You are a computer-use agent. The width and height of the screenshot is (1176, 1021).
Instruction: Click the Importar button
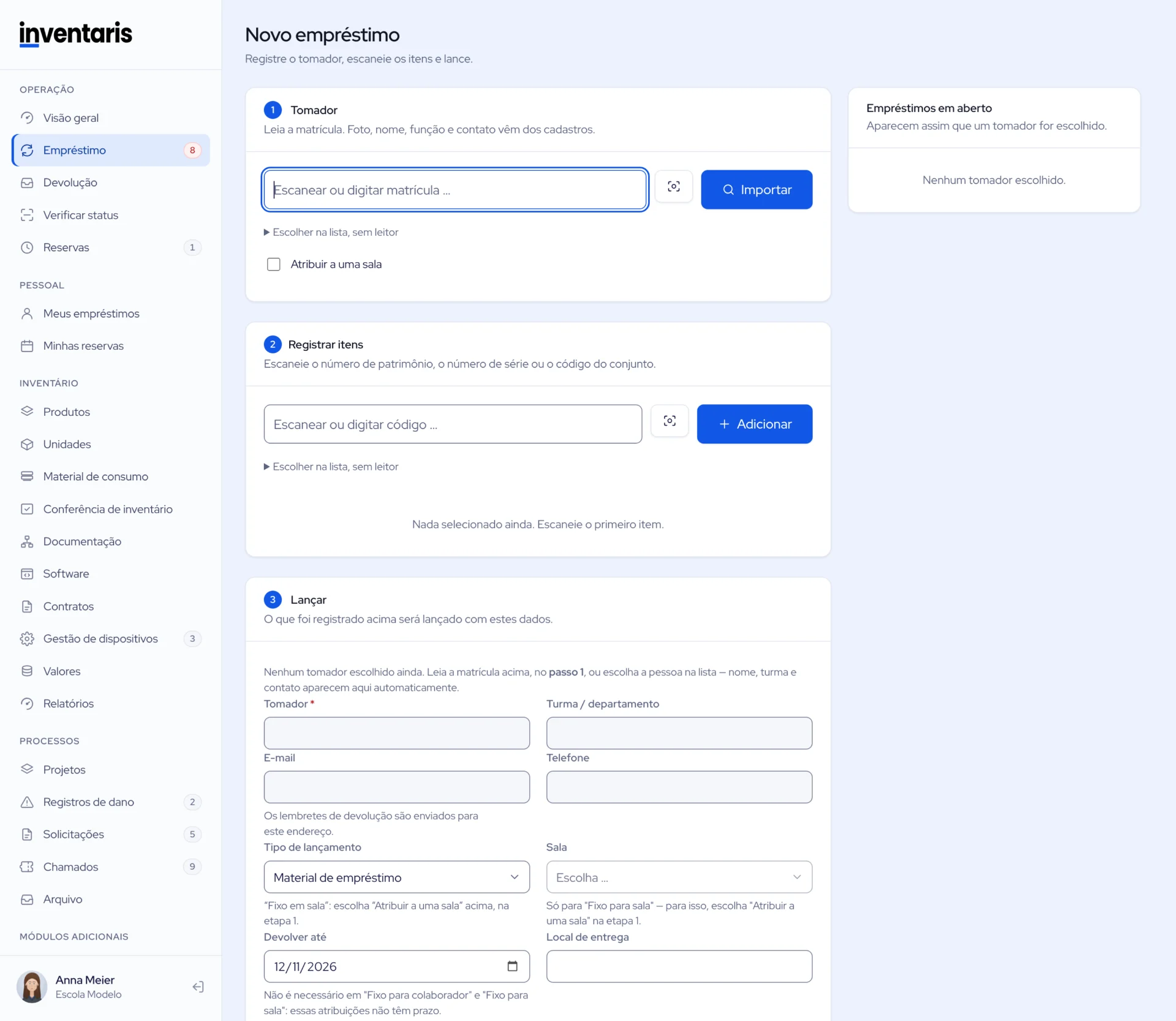click(x=756, y=190)
